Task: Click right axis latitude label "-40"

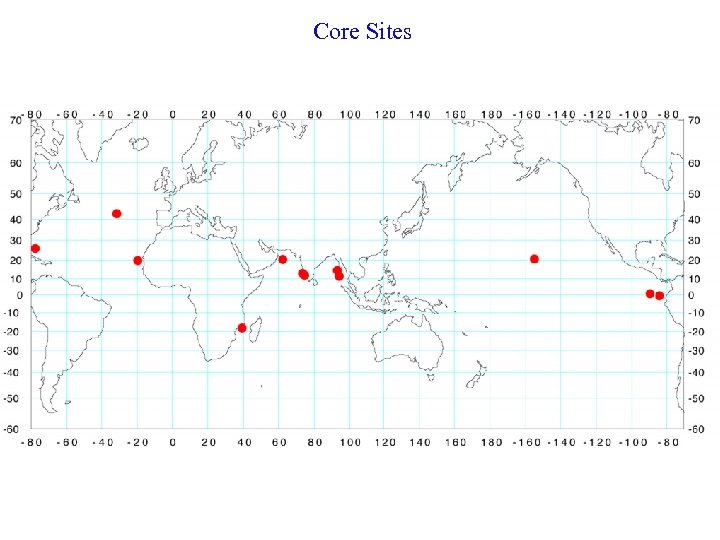Action: (x=696, y=372)
